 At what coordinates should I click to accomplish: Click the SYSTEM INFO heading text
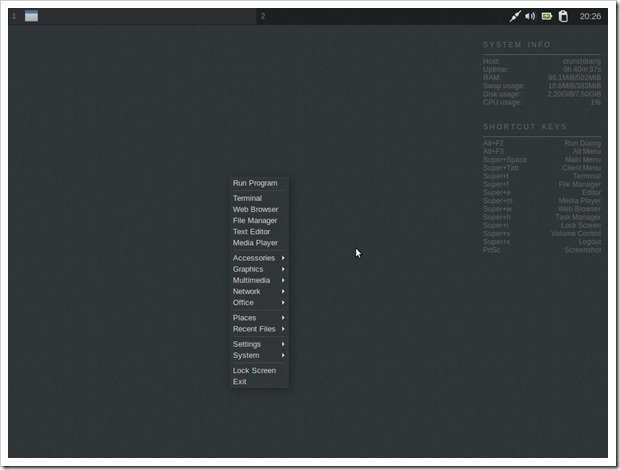coord(516,45)
